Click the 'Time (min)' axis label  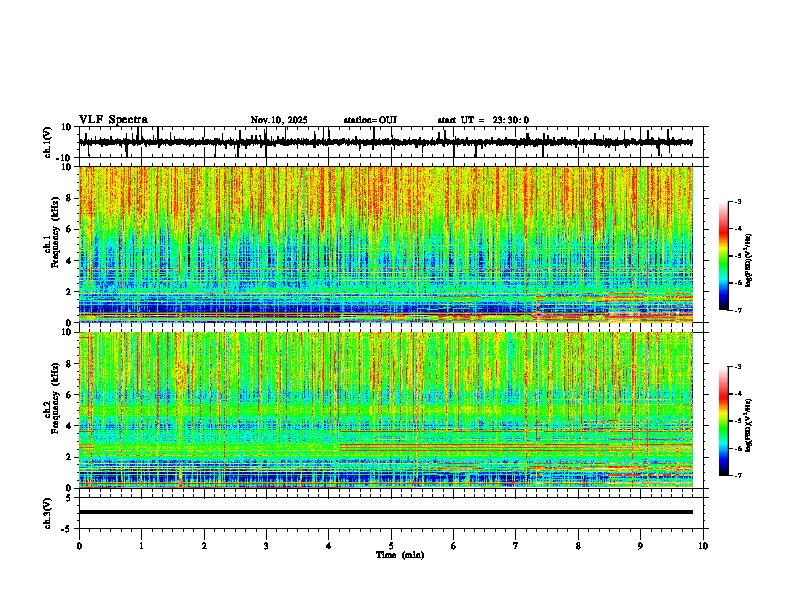[x=400, y=555]
